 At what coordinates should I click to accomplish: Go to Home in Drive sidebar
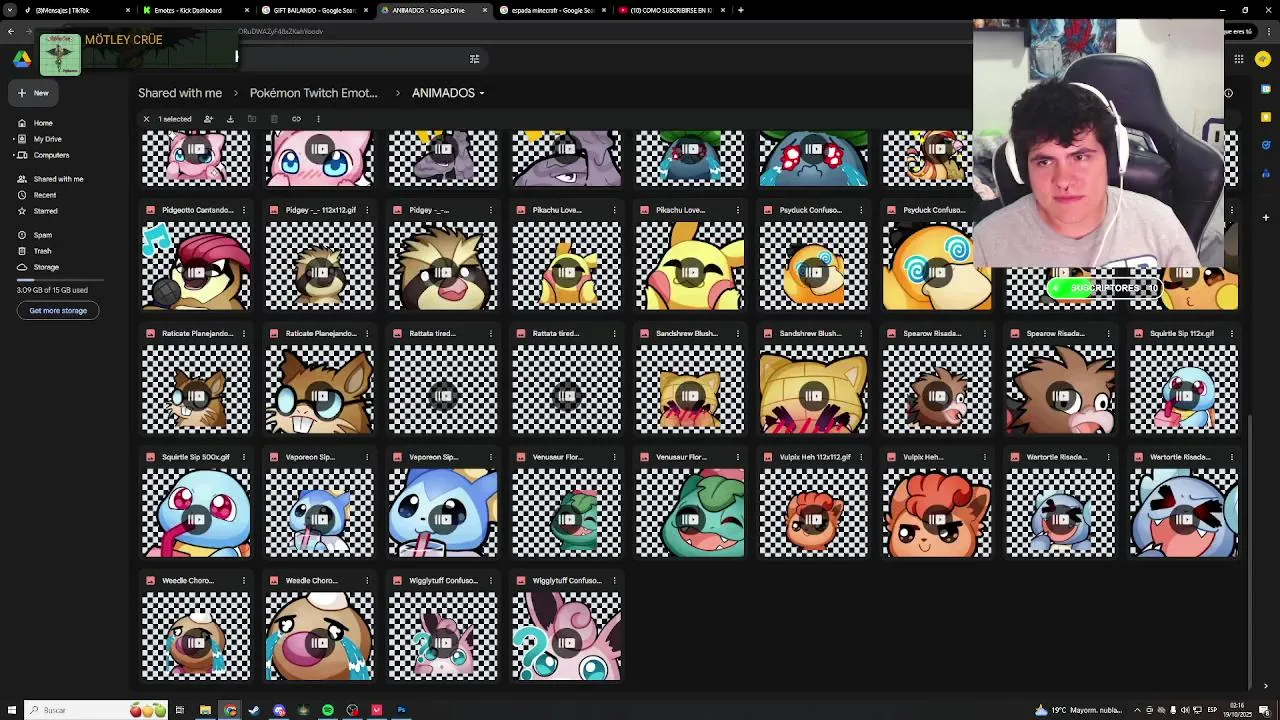click(43, 123)
